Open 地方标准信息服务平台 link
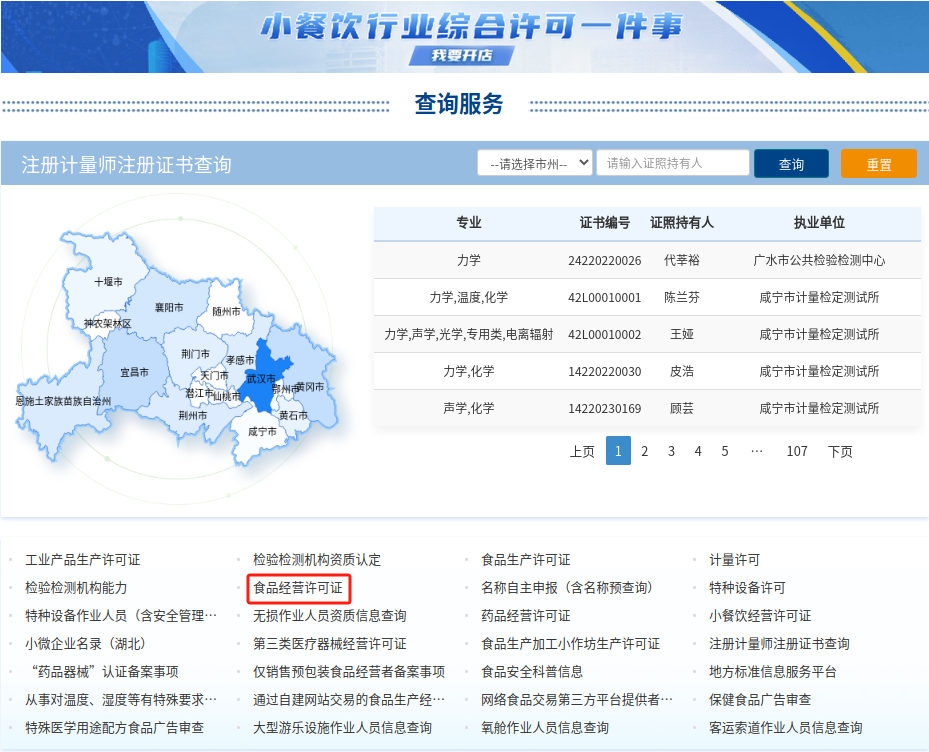This screenshot has width=929, height=752. 773,671
